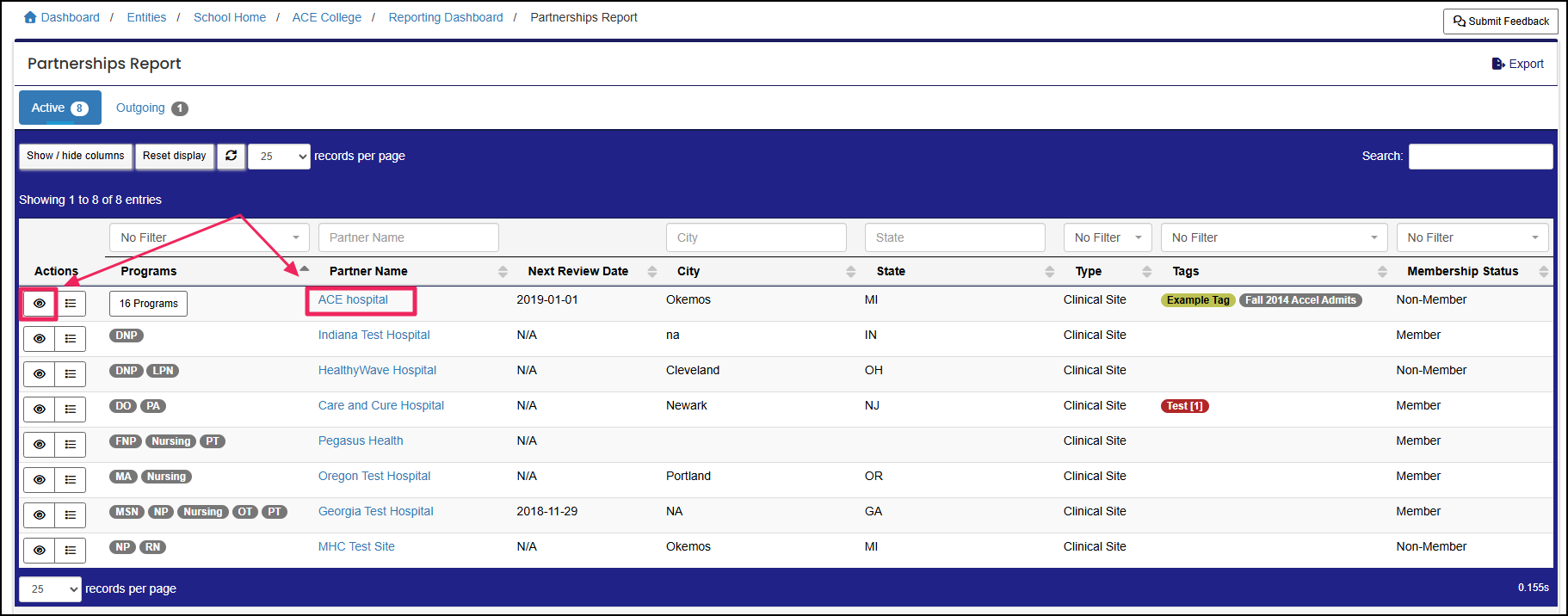Sort by Tags column arrows
This screenshot has width=1568, height=616.
[1383, 271]
